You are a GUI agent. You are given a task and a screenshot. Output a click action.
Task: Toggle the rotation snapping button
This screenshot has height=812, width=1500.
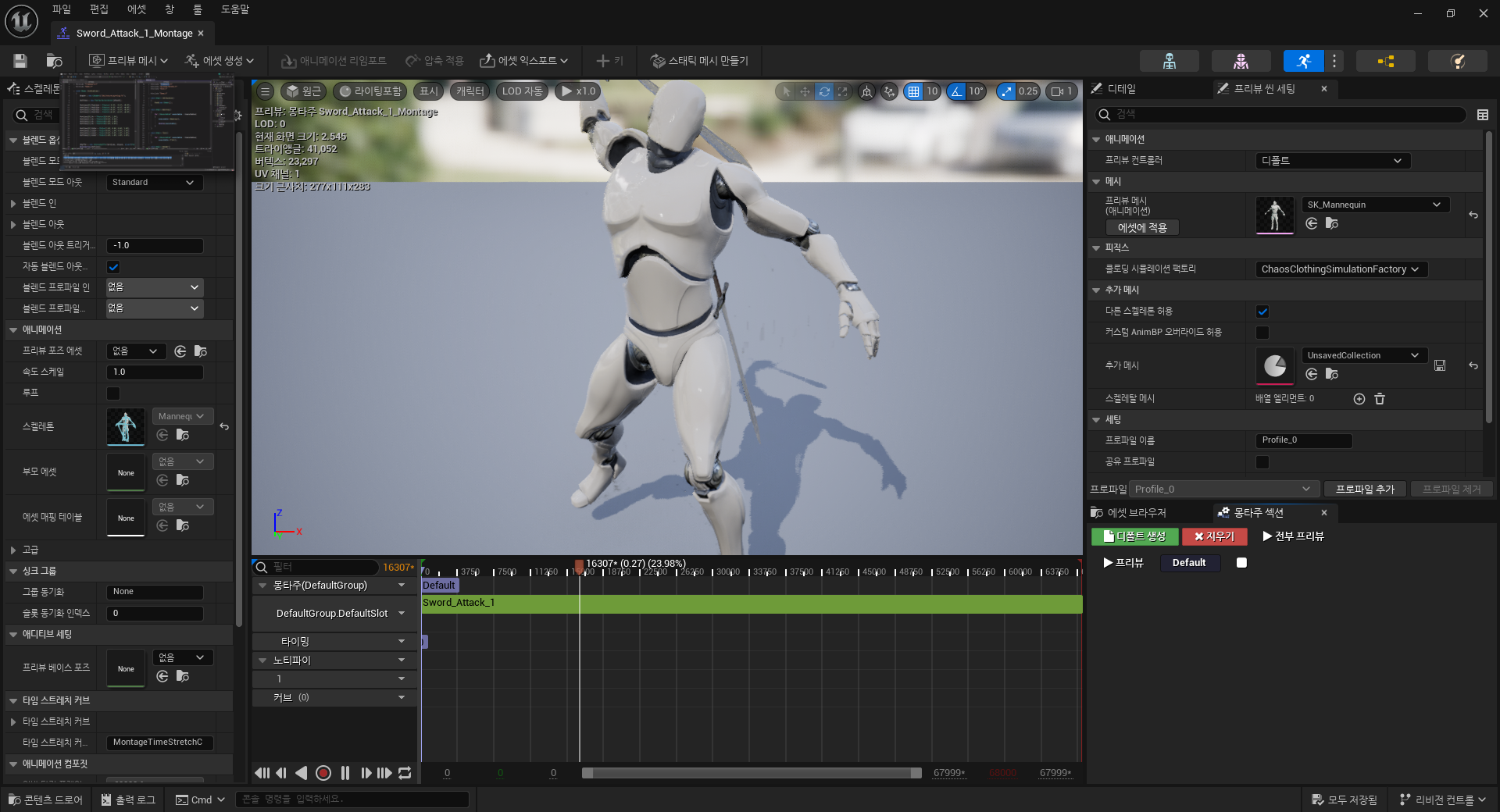[956, 91]
